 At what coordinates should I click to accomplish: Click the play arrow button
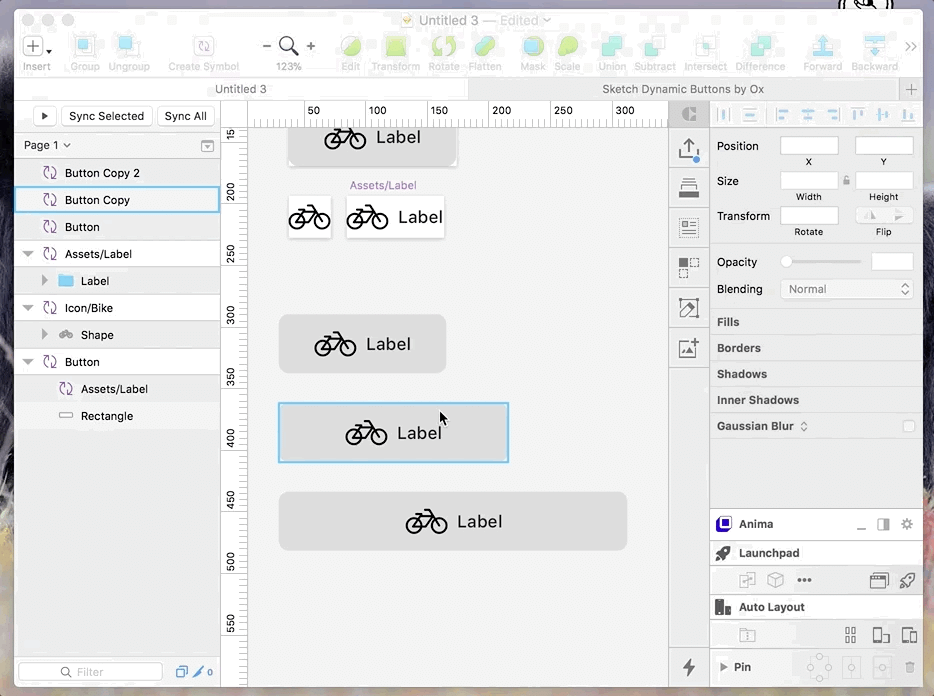point(45,116)
